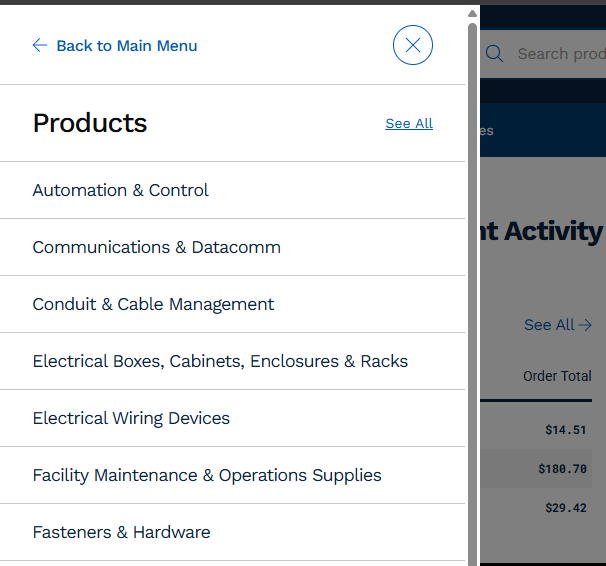Click the back arrow icon

[x=40, y=45]
